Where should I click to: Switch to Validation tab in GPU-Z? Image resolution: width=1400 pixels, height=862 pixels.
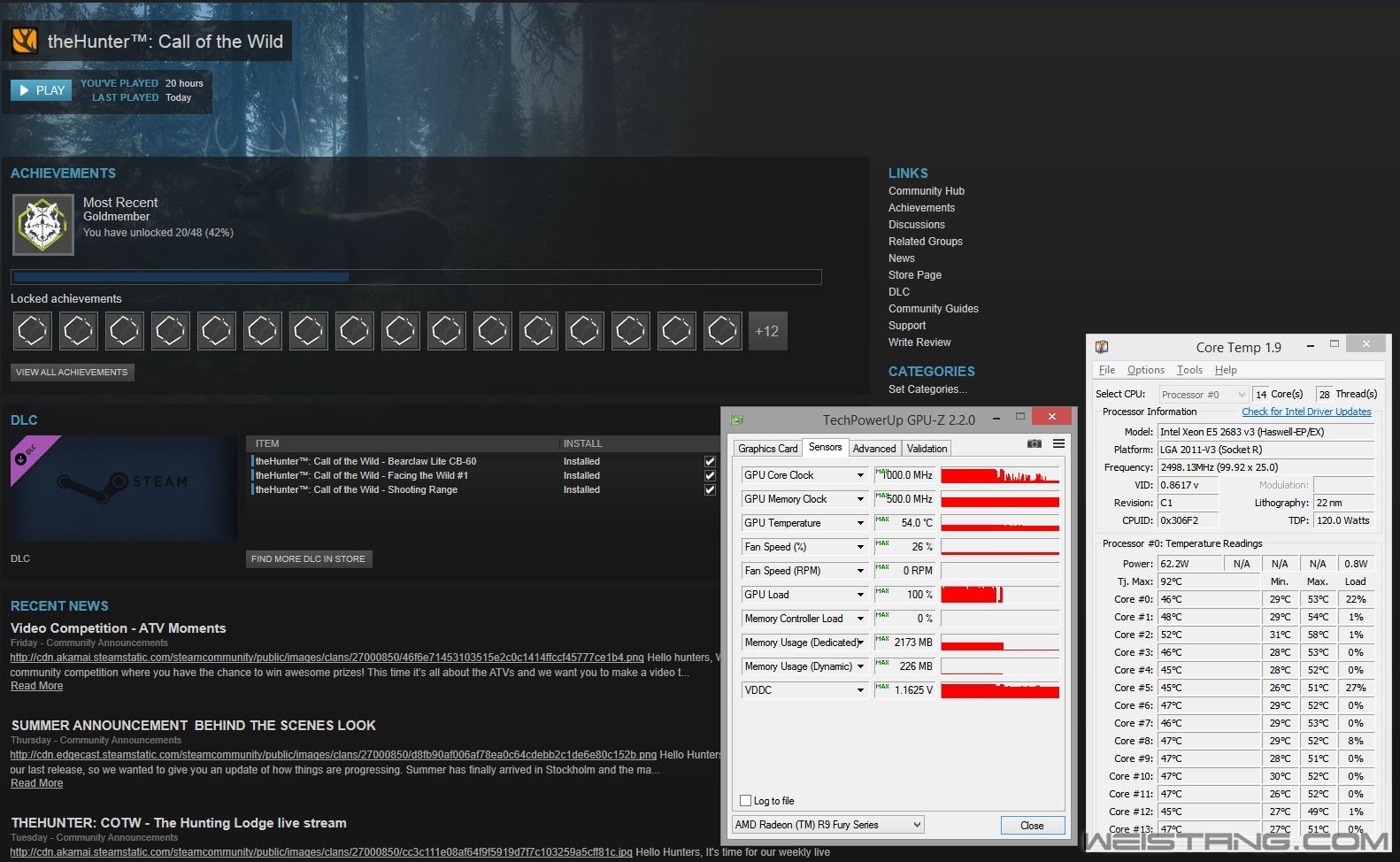tap(927, 449)
